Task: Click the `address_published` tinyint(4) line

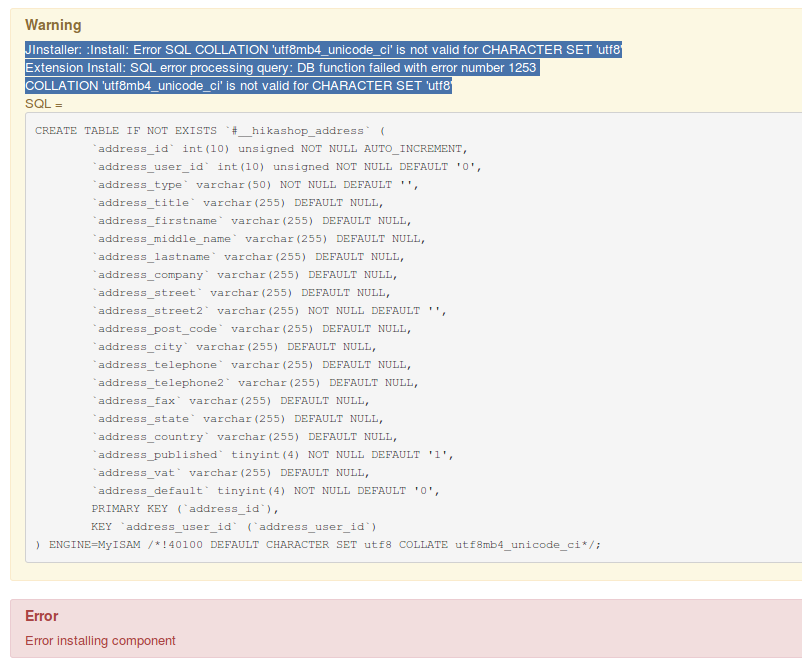Action: pyautogui.click(x=273, y=455)
